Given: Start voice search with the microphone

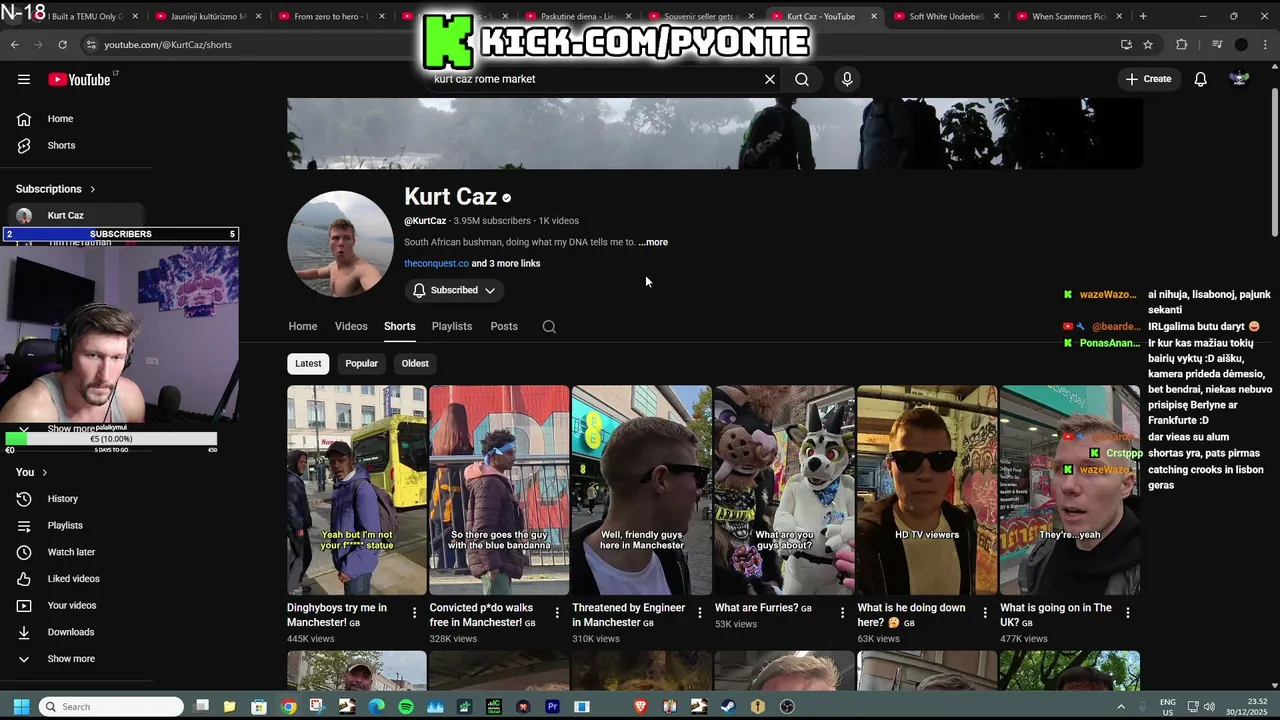Looking at the screenshot, I should (847, 79).
